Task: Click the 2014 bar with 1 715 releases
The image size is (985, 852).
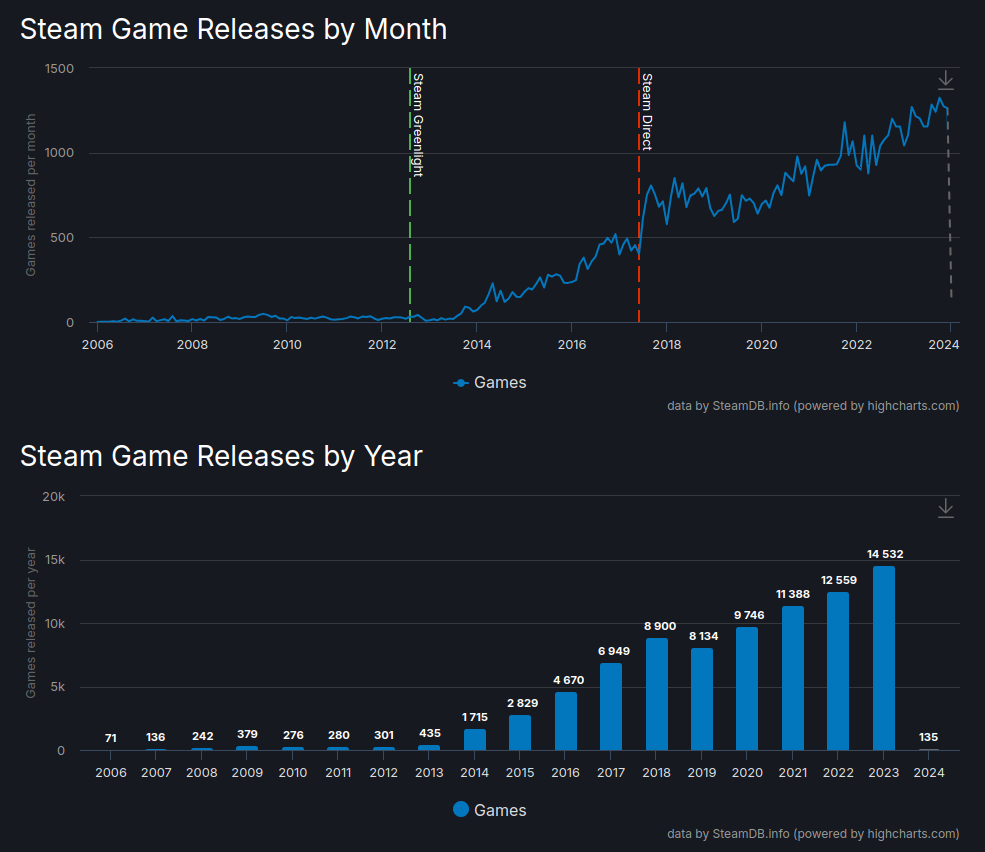Action: [475, 739]
